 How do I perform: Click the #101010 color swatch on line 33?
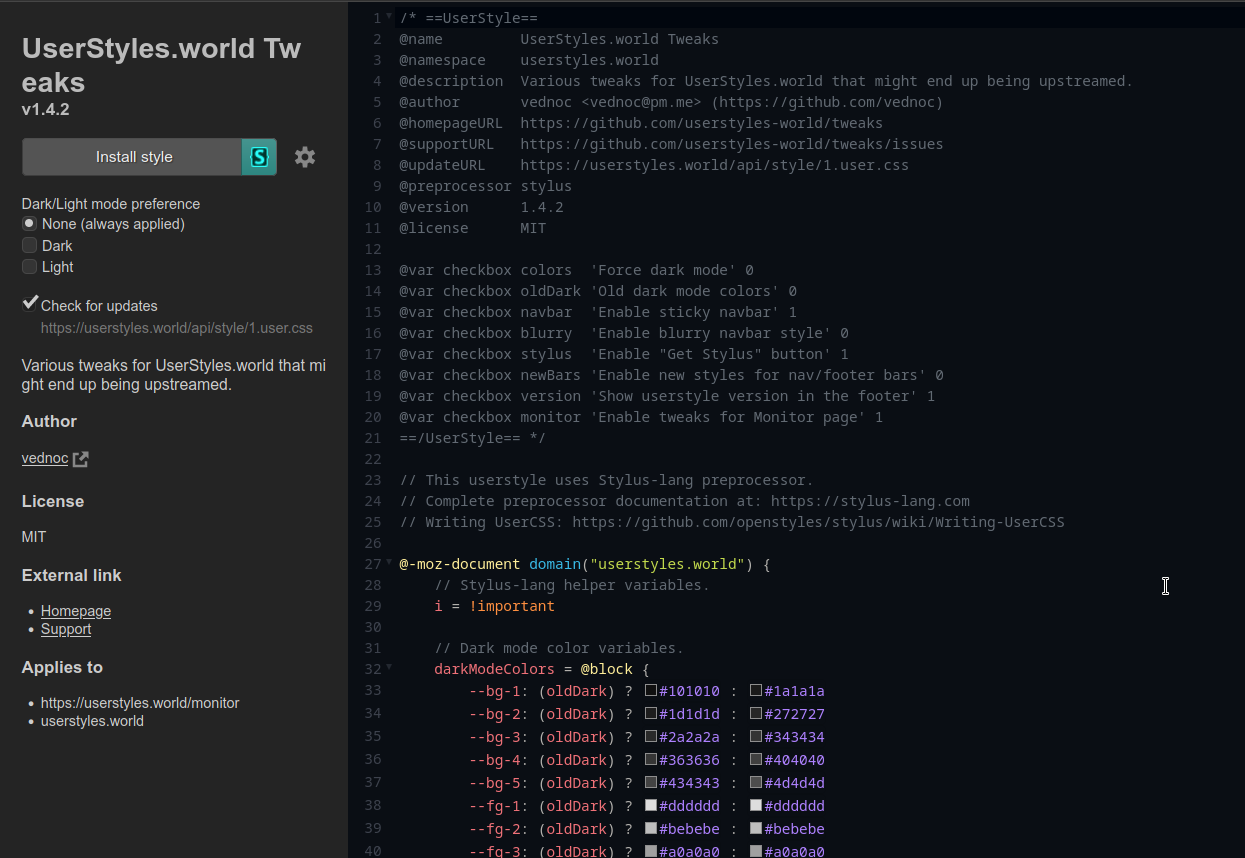pyautogui.click(x=651, y=691)
